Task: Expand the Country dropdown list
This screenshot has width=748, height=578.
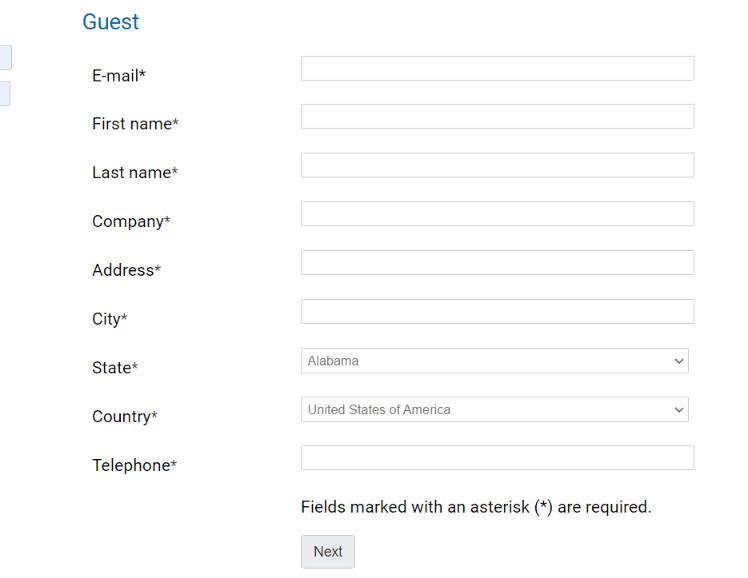Action: 494,410
